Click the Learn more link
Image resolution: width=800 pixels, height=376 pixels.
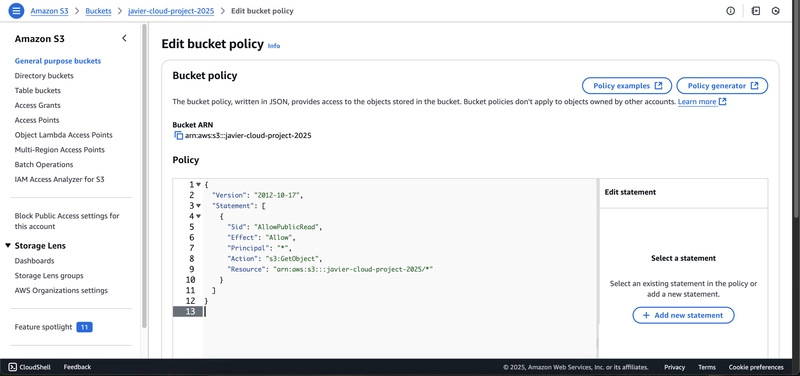(x=702, y=102)
